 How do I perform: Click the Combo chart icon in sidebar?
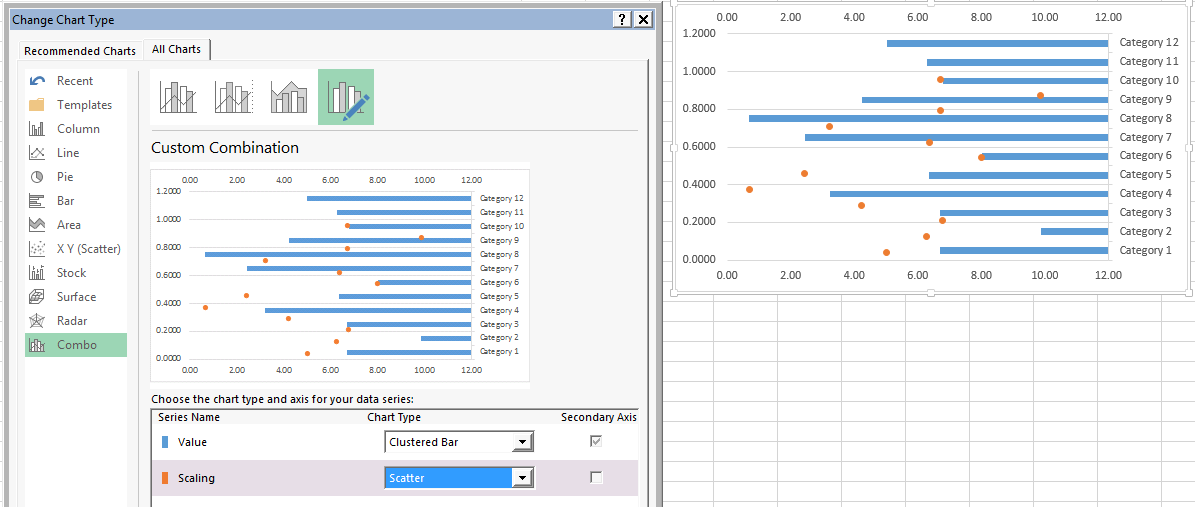37,345
